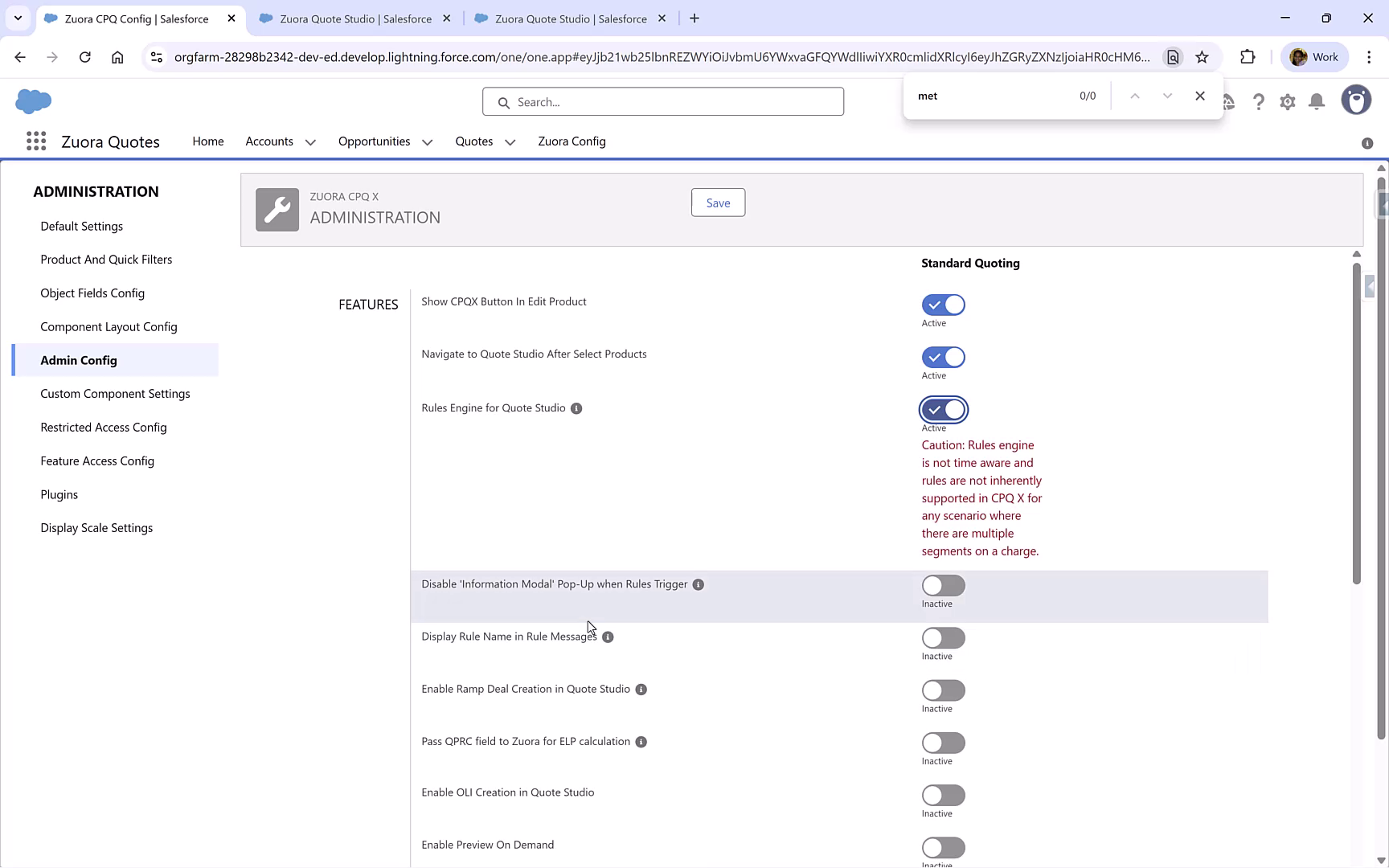Open Setup via the gear icon

pyautogui.click(x=1287, y=101)
